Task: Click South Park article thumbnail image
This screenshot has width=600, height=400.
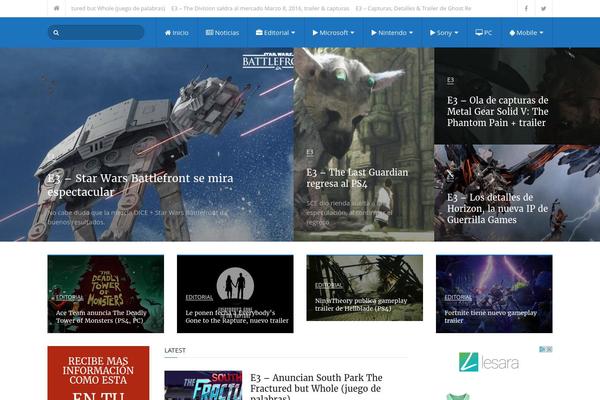Action: tap(203, 385)
